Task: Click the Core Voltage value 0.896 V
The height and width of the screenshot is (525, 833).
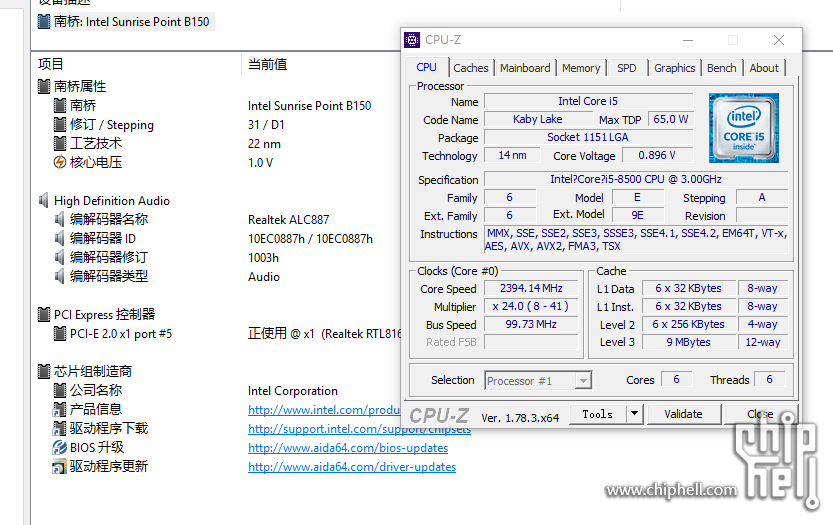Action: tap(657, 155)
